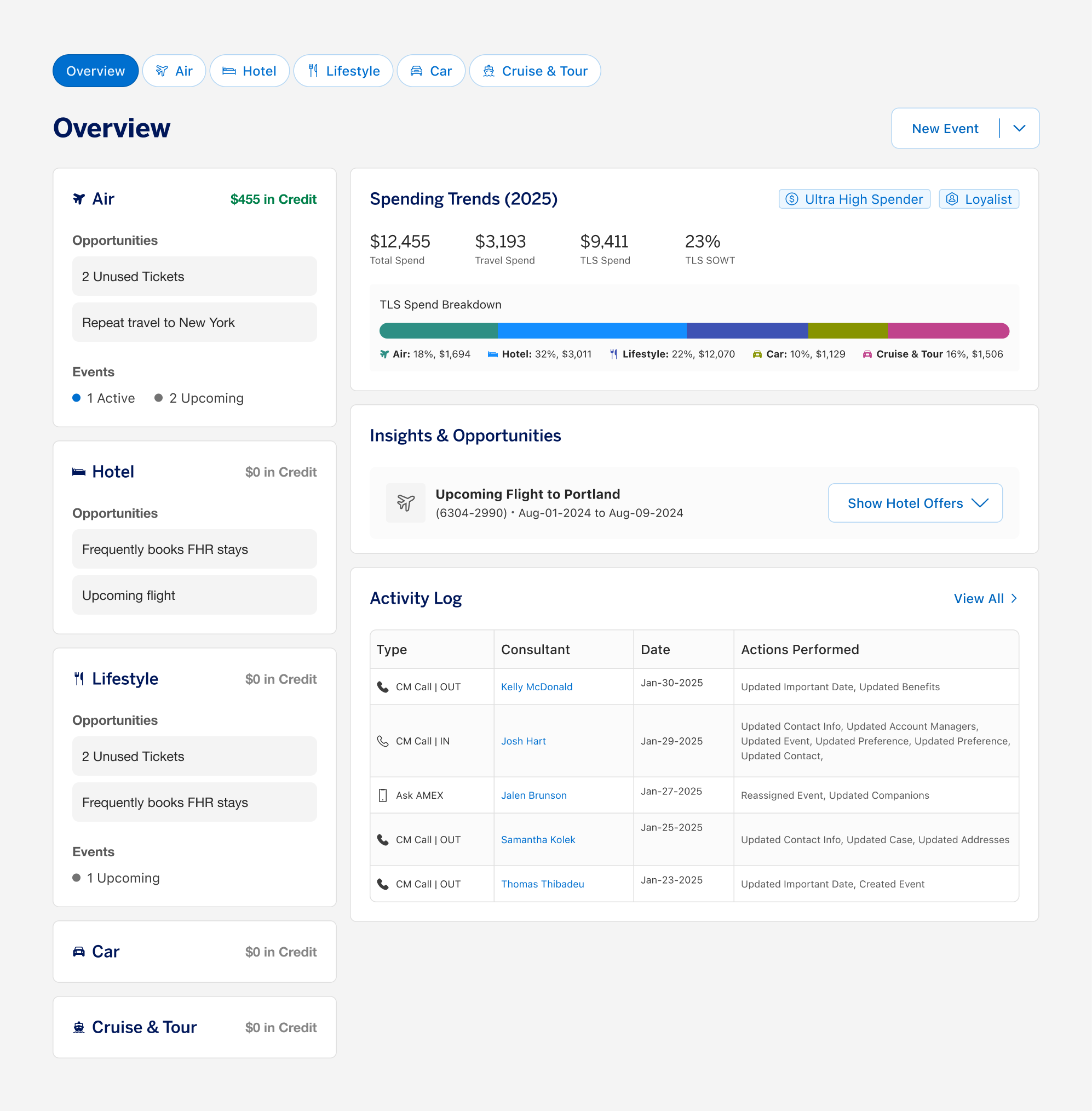The height and width of the screenshot is (1111, 1092).
Task: Select the Repeat travel to New York opportunity
Action: 194,323
